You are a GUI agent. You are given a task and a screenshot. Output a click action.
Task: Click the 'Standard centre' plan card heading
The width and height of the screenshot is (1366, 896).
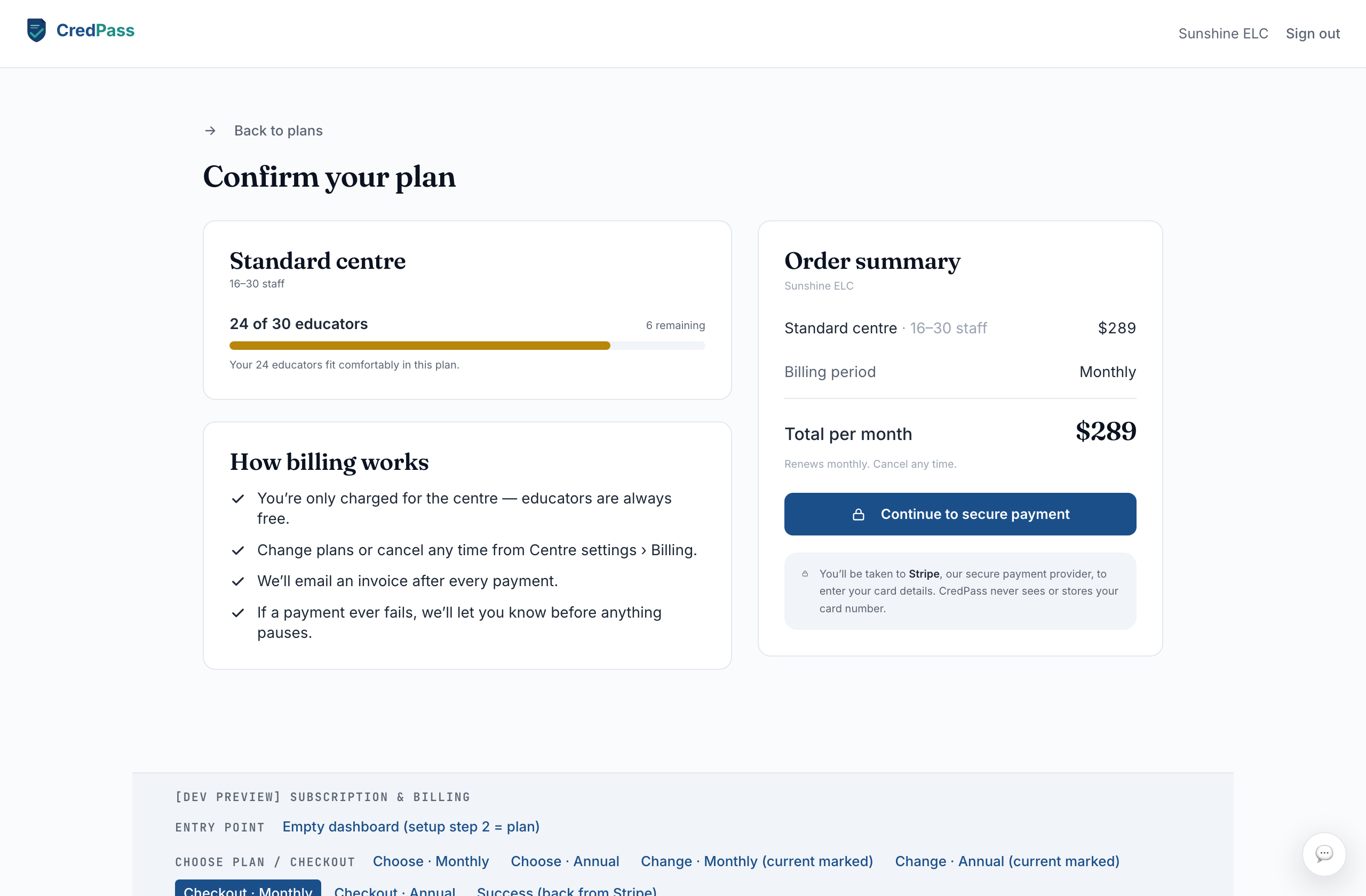tap(317, 261)
